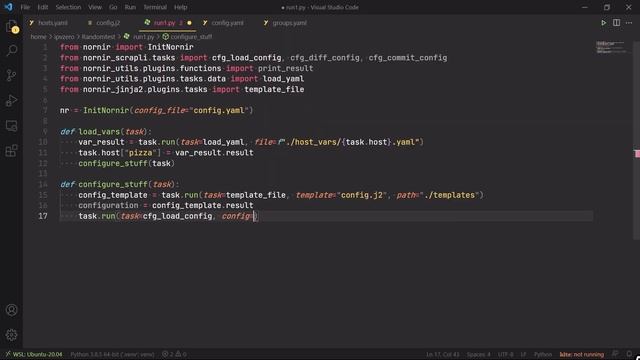640x360 pixels.
Task: Click the Ln 17, Col 43 cursor position indicator
Action: (442, 354)
